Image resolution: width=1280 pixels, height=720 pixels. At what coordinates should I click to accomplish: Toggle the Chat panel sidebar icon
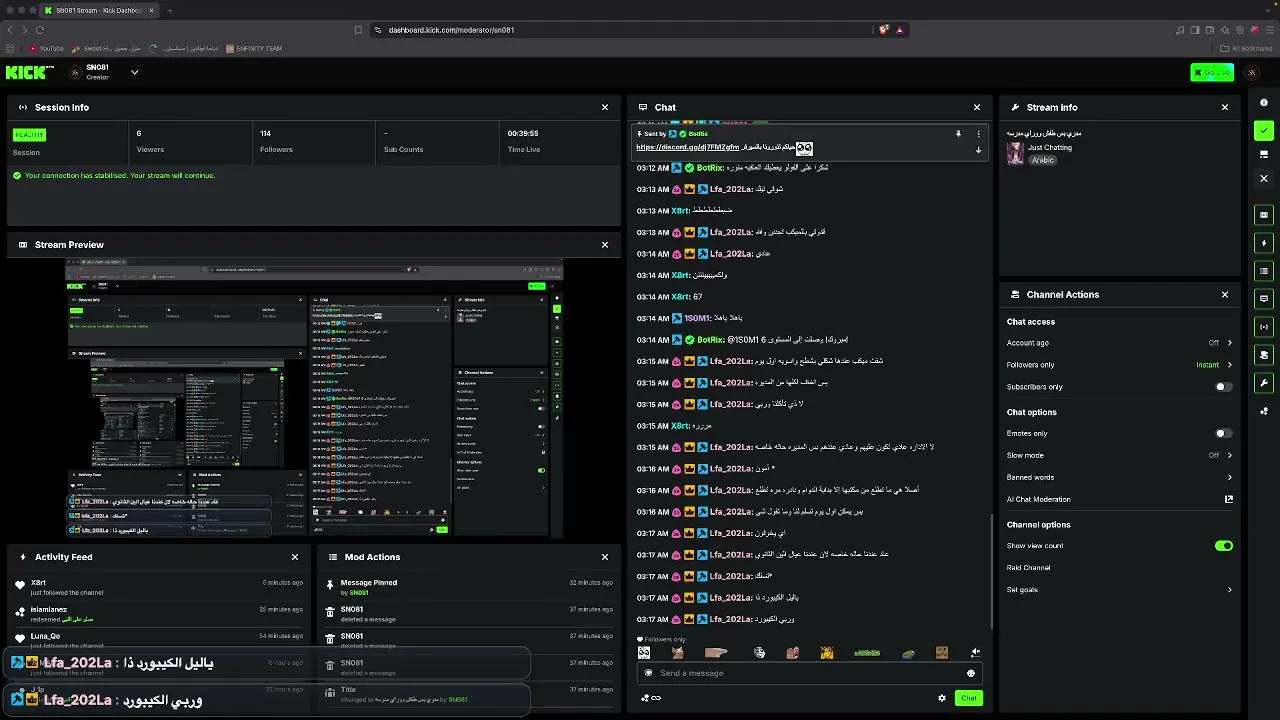pyautogui.click(x=1264, y=299)
